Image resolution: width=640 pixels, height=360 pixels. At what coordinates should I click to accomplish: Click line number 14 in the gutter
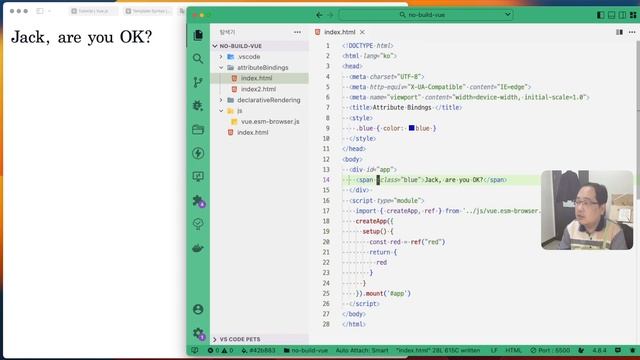[x=326, y=180]
